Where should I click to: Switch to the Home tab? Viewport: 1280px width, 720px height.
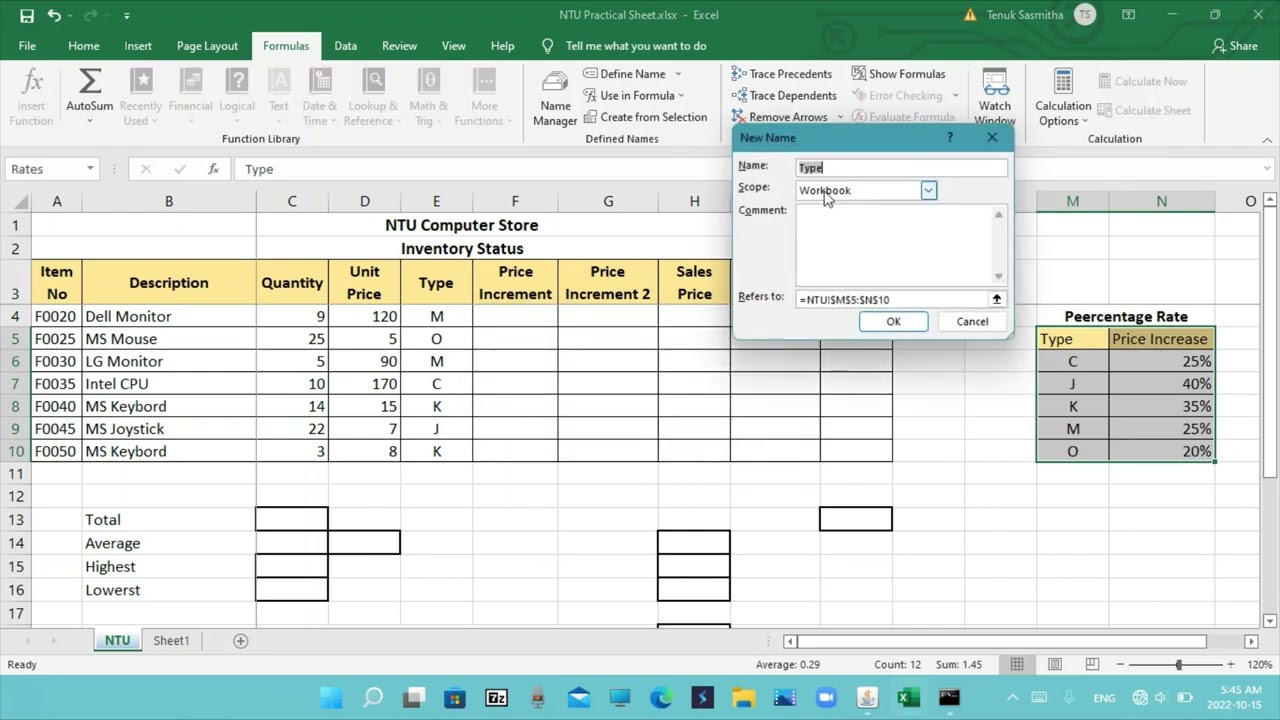click(x=84, y=46)
